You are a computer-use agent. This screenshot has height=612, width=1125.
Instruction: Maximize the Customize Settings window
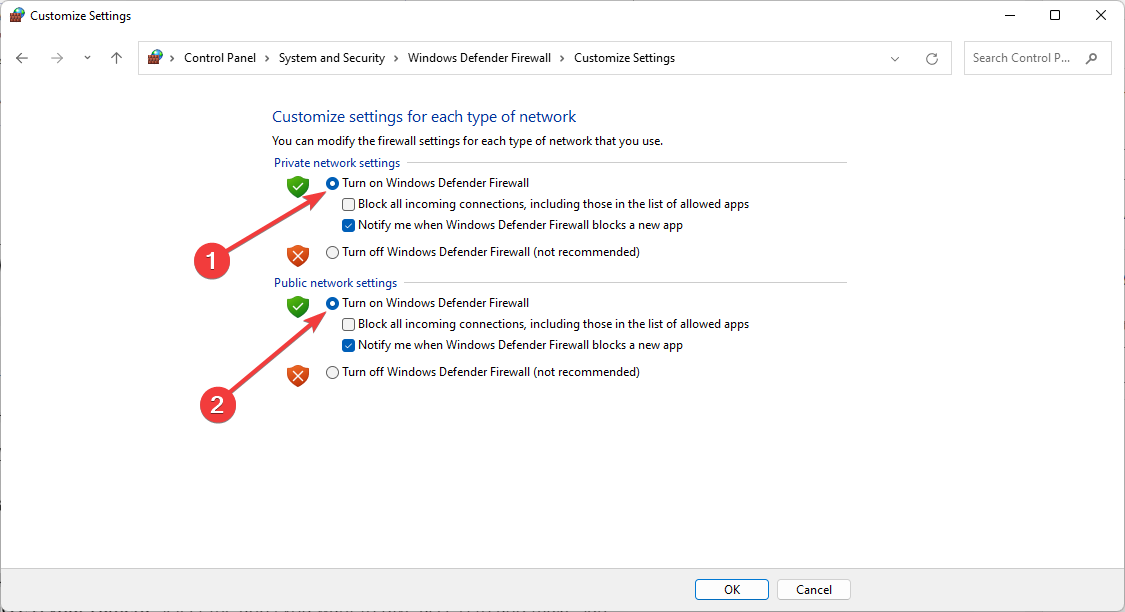point(1055,15)
